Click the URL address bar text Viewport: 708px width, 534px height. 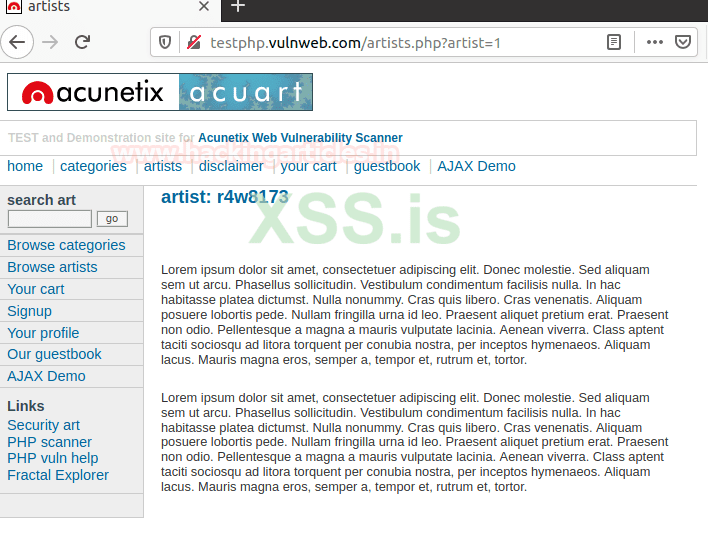point(355,43)
